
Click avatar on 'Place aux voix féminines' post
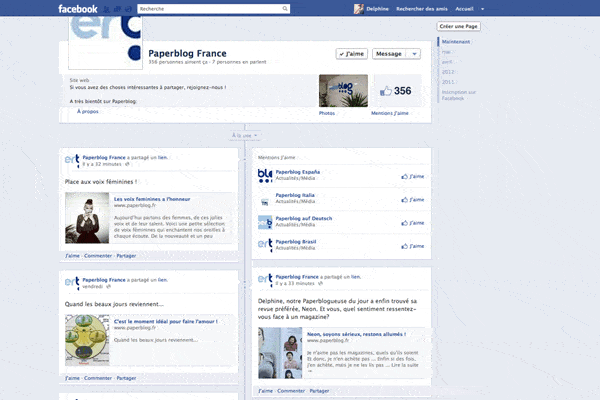tap(72, 161)
